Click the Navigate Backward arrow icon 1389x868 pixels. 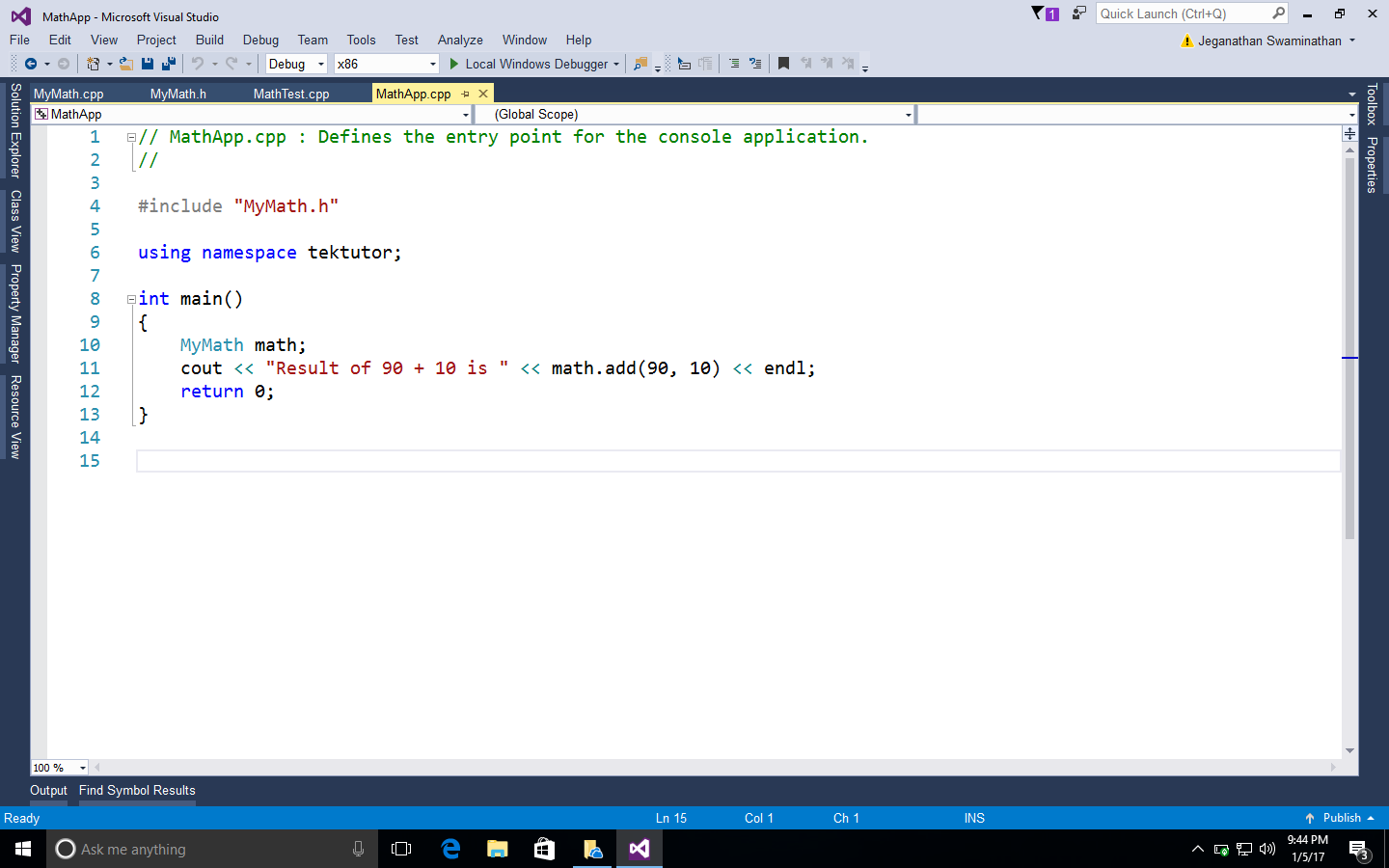tap(31, 64)
